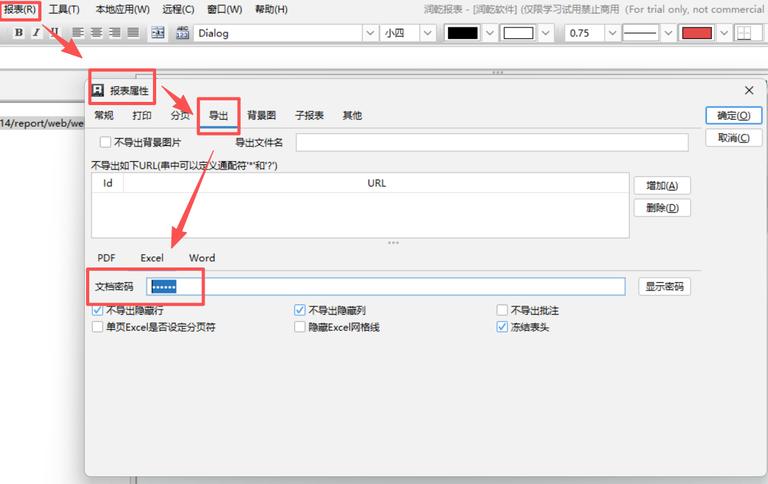Image resolution: width=768 pixels, height=484 pixels.
Task: Open the 帮助(H) menu
Action: click(x=271, y=9)
